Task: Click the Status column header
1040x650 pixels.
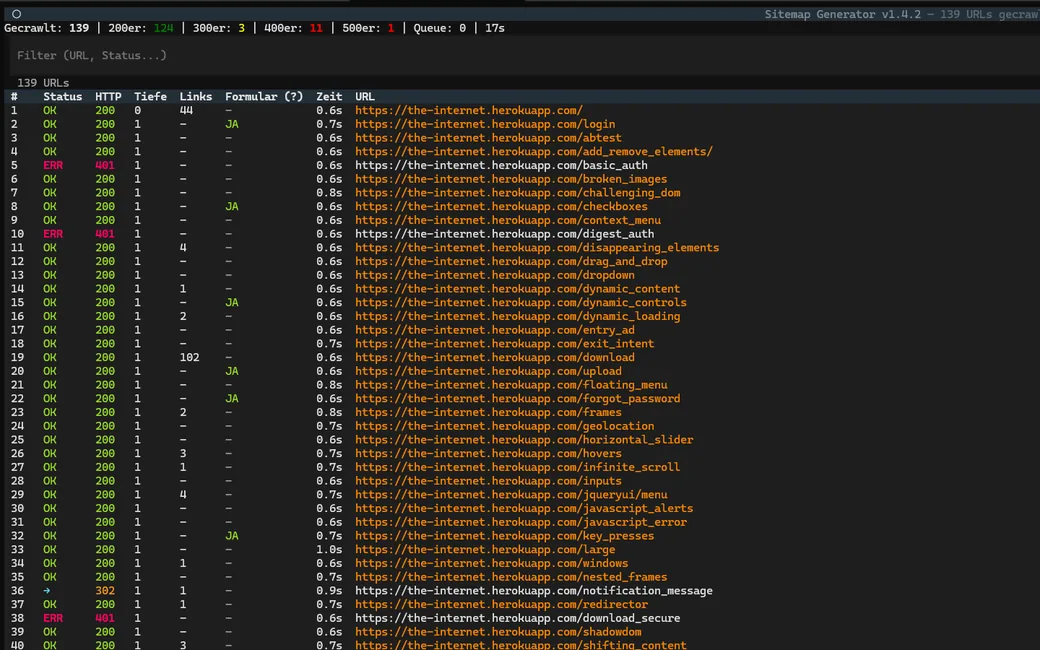Action: click(62, 97)
